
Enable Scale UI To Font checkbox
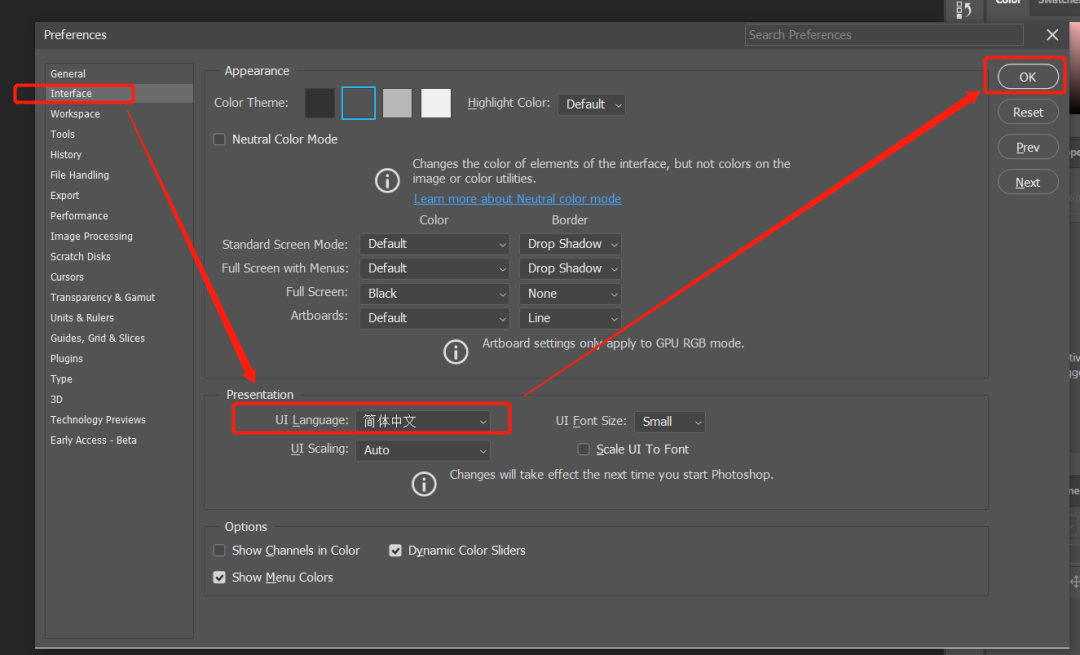584,450
